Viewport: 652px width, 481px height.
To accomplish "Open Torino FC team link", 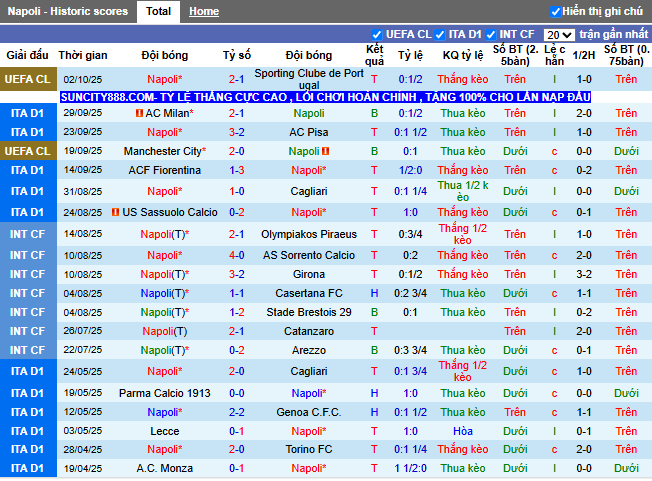I will coord(309,449).
